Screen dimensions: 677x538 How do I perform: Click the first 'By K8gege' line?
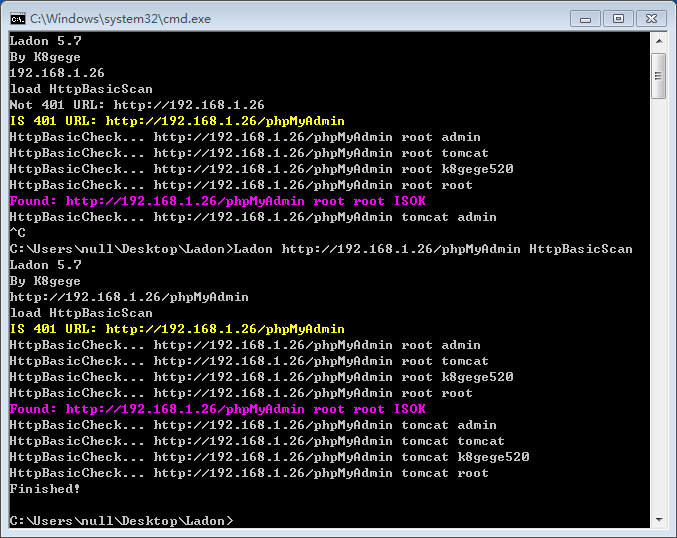45,57
